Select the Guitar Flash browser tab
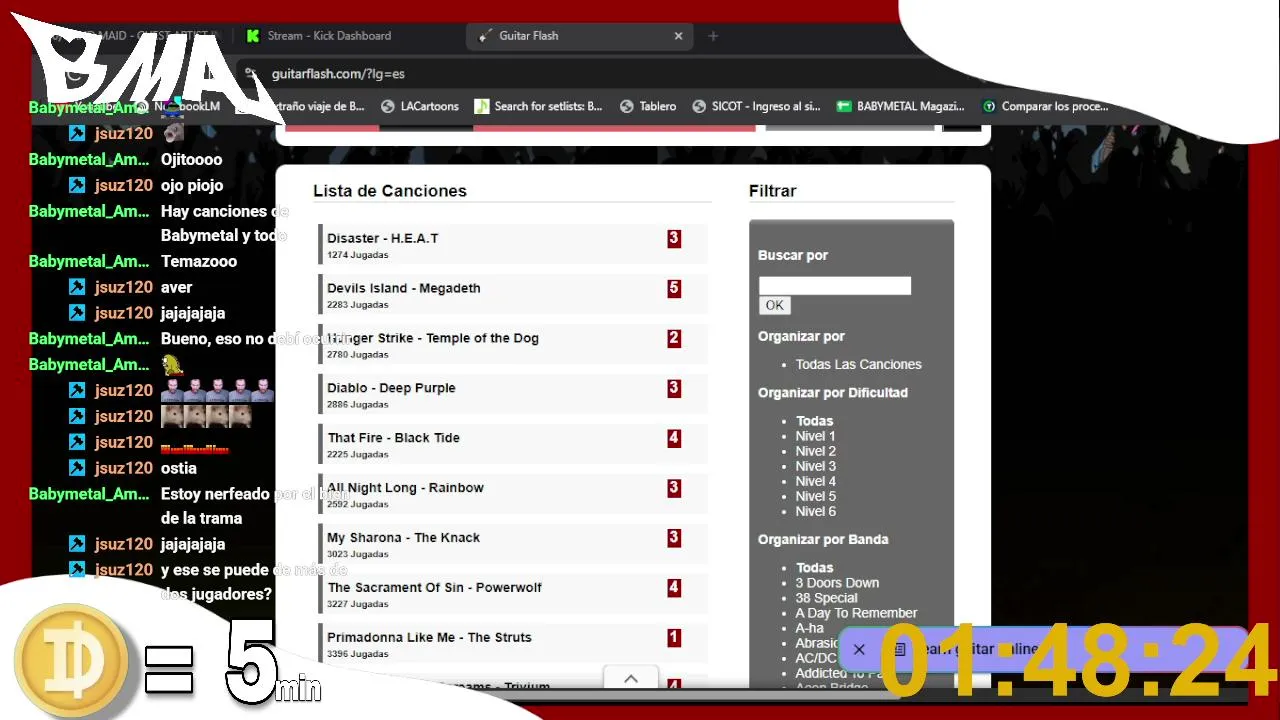This screenshot has width=1280, height=720. (x=577, y=36)
